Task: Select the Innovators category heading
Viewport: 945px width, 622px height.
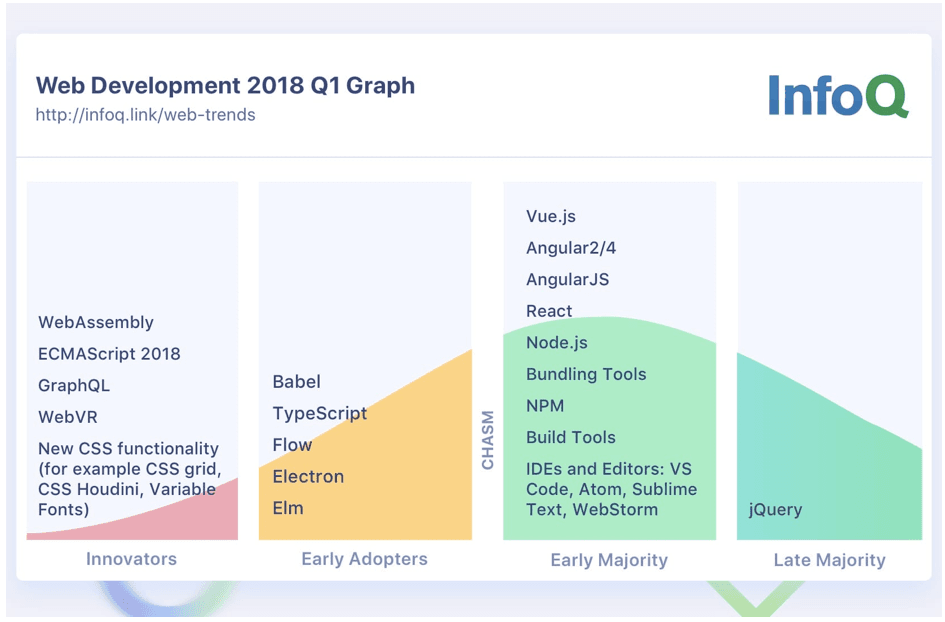Action: 131,561
